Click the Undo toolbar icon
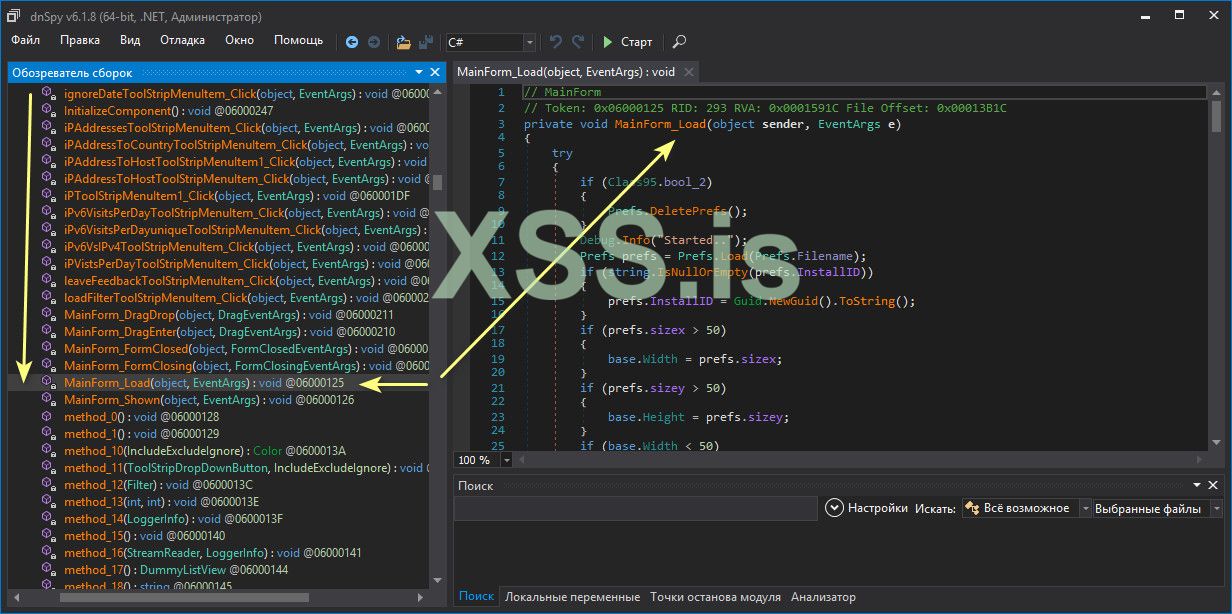 point(556,42)
